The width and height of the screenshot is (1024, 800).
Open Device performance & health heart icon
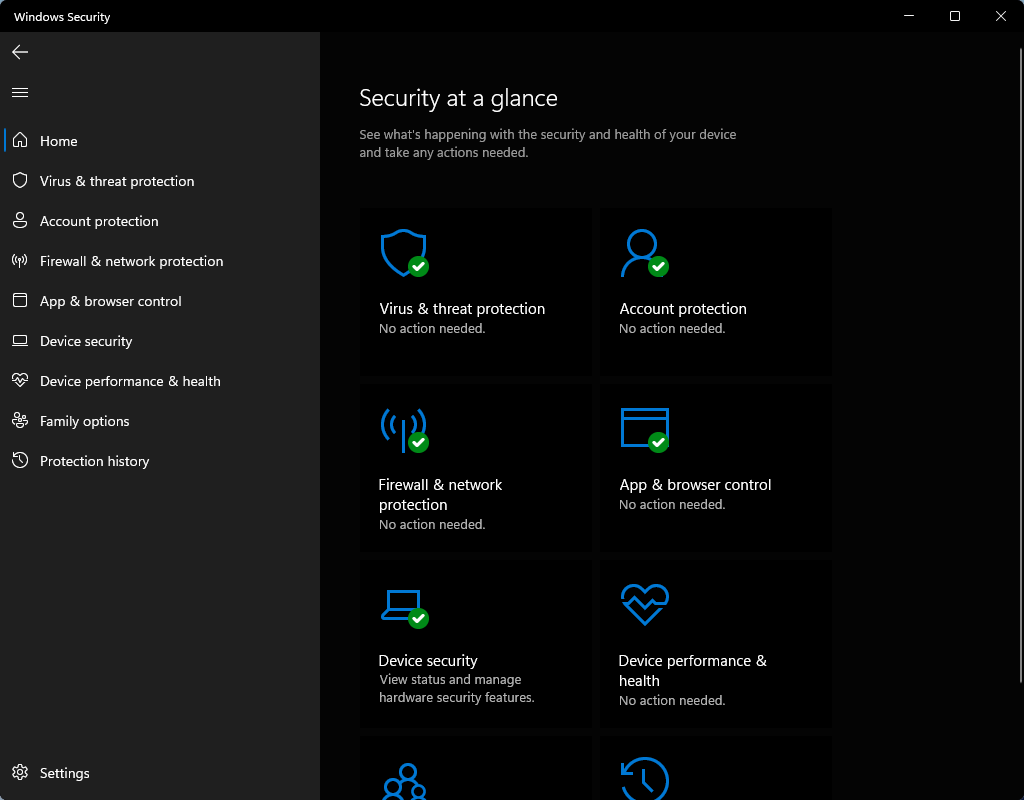point(645,604)
